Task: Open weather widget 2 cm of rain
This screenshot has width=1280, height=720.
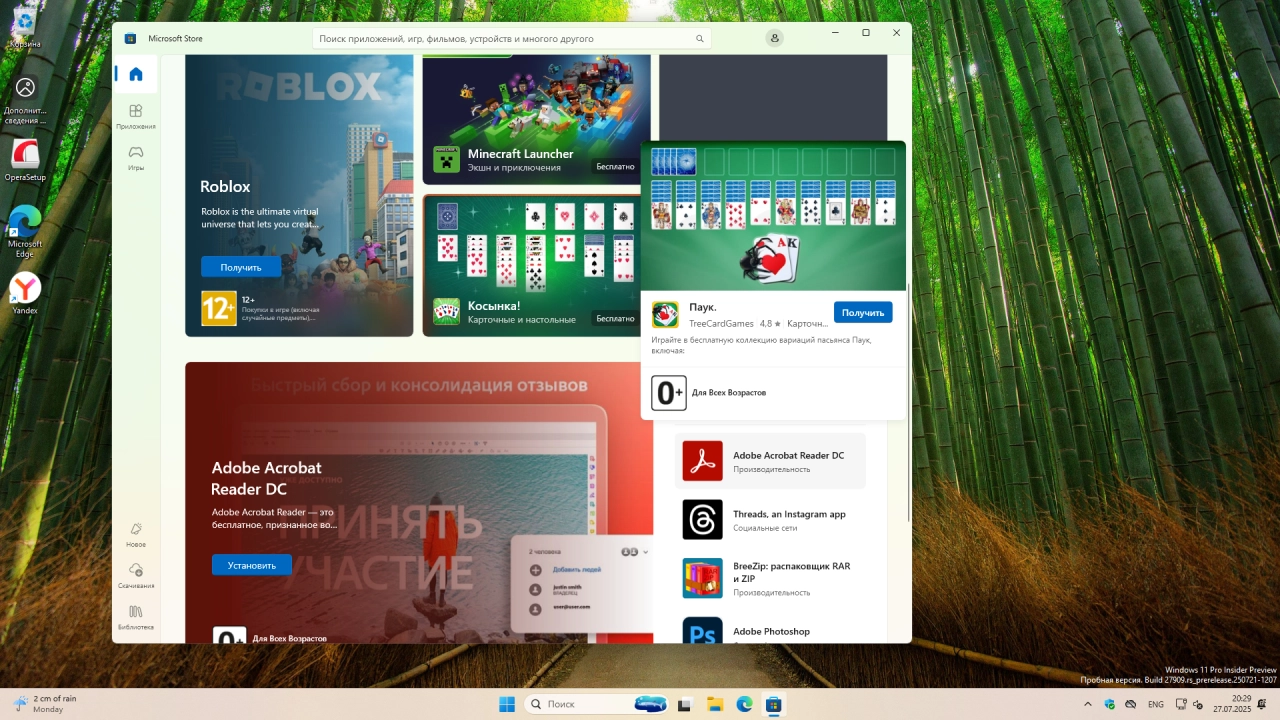Action: tap(45, 704)
